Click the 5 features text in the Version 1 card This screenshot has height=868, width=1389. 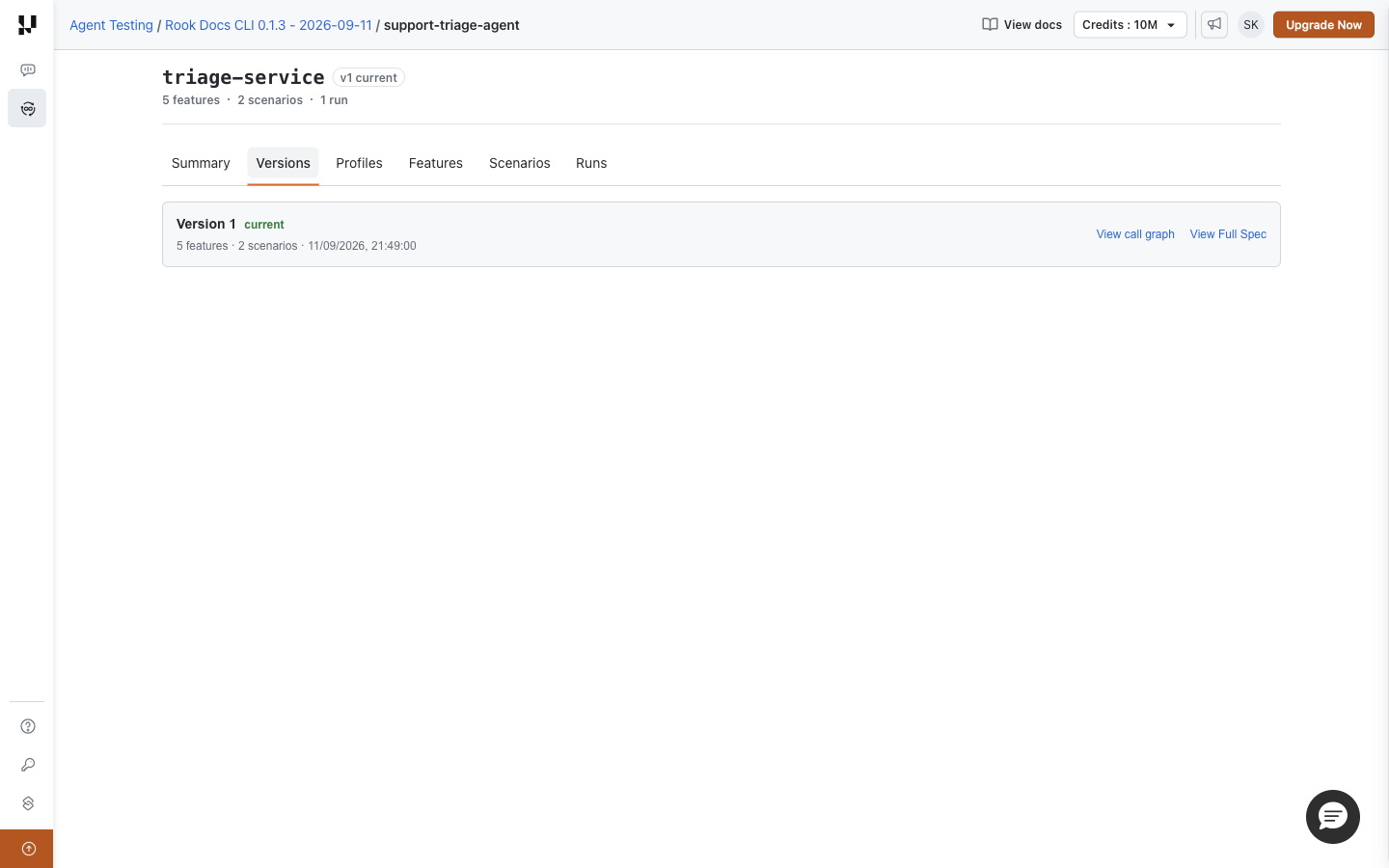pyautogui.click(x=203, y=246)
